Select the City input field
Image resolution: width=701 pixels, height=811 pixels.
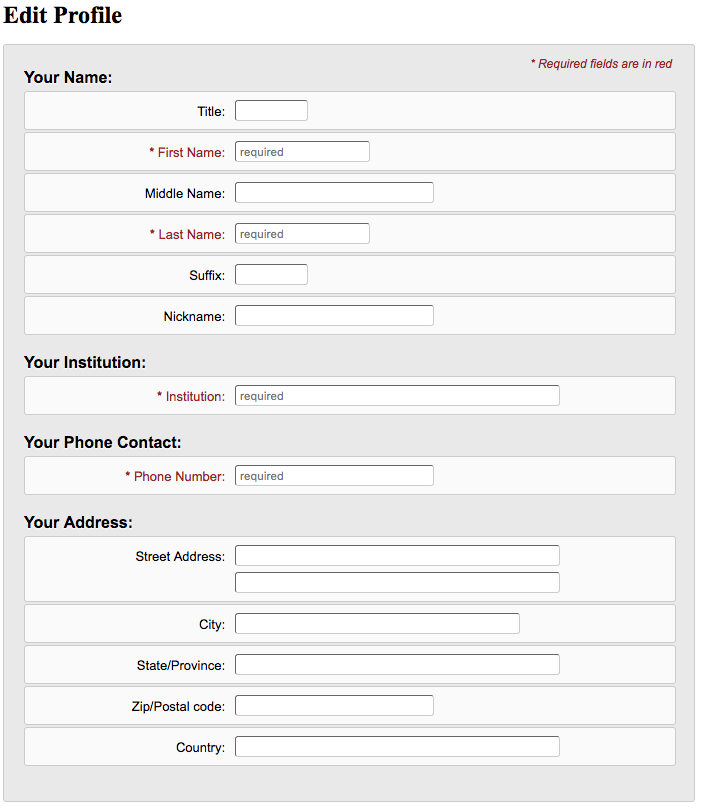tap(377, 624)
